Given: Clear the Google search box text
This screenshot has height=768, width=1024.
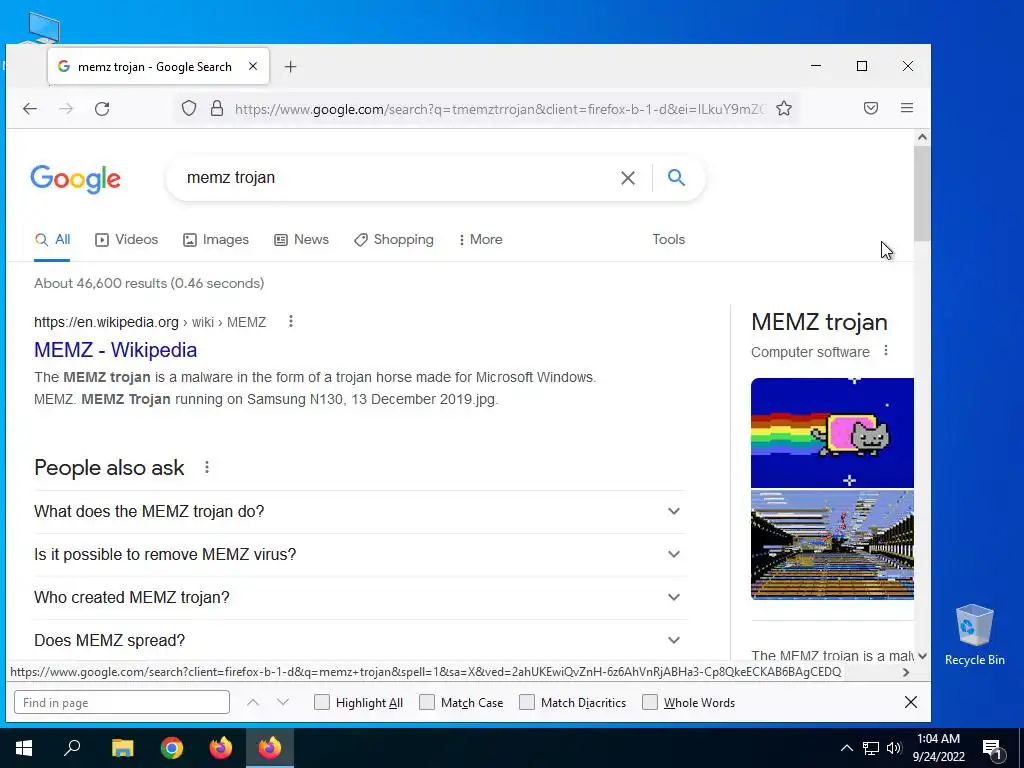Looking at the screenshot, I should [628, 178].
